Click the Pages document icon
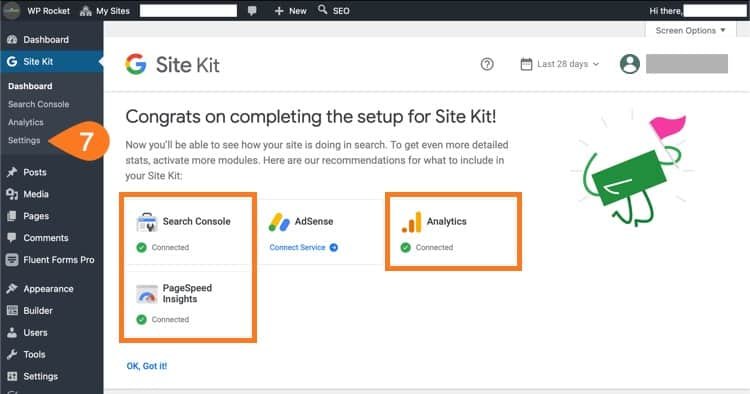Viewport: 750px width, 394px height. point(12,216)
